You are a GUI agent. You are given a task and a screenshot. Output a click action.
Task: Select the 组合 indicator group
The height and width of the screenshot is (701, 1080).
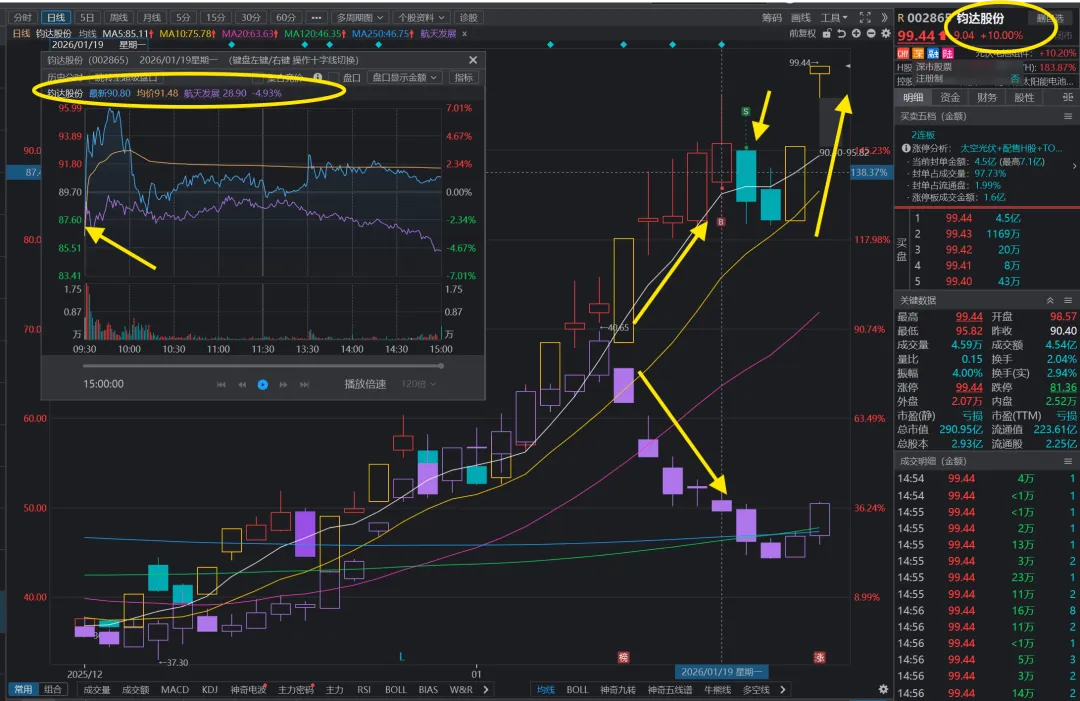(53, 689)
